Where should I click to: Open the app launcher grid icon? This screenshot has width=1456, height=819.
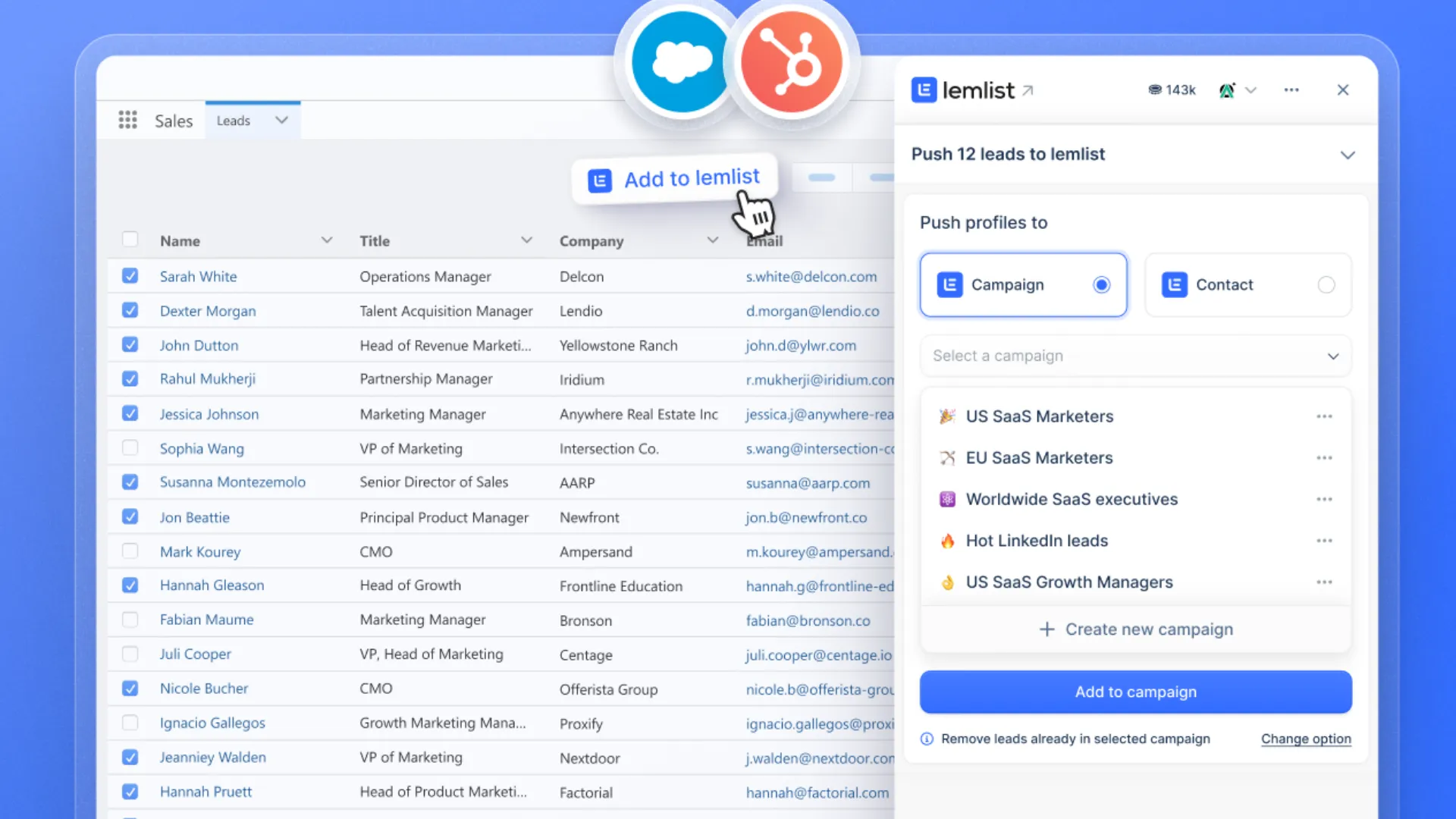coord(127,120)
